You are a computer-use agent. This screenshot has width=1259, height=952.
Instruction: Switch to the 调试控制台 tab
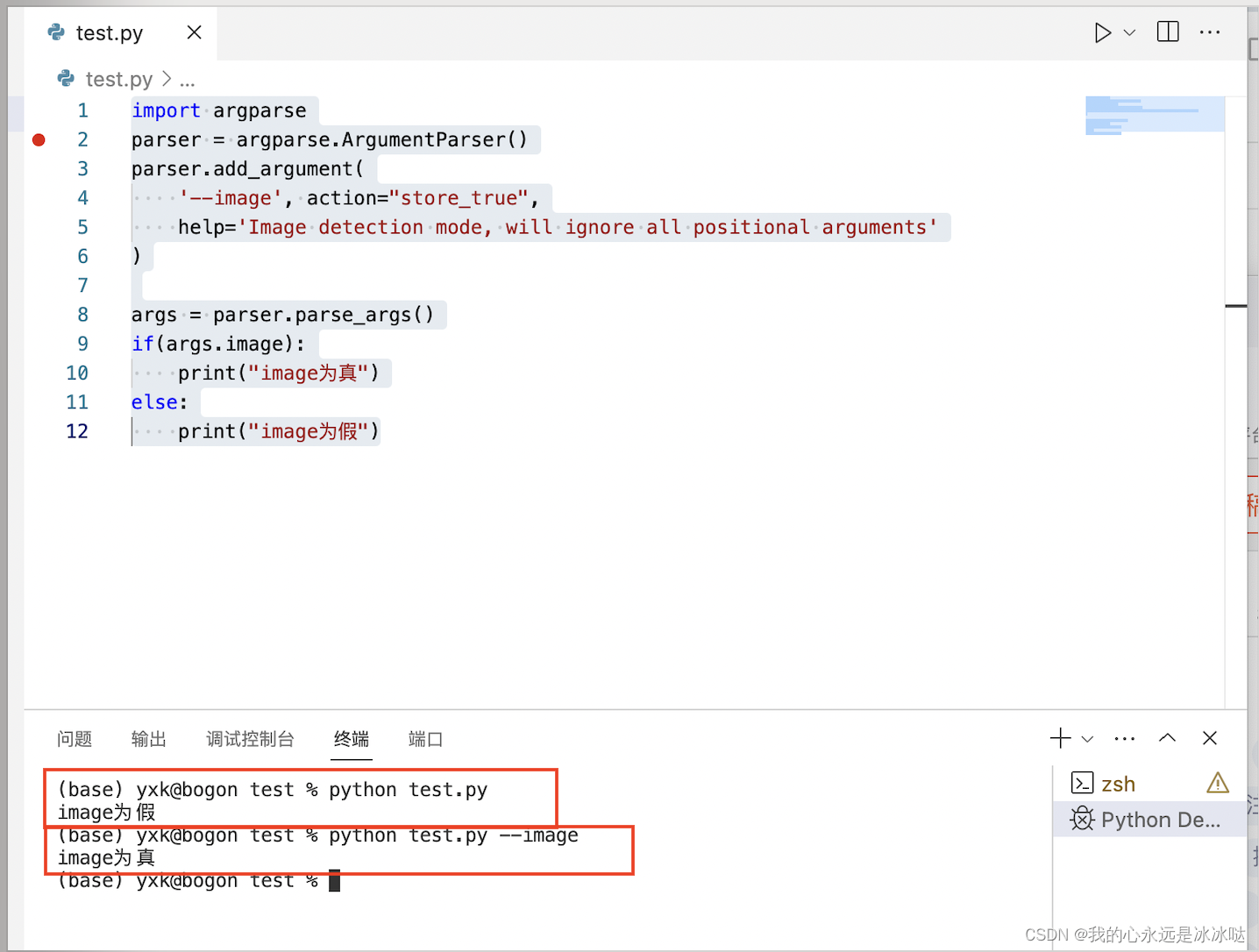250,738
